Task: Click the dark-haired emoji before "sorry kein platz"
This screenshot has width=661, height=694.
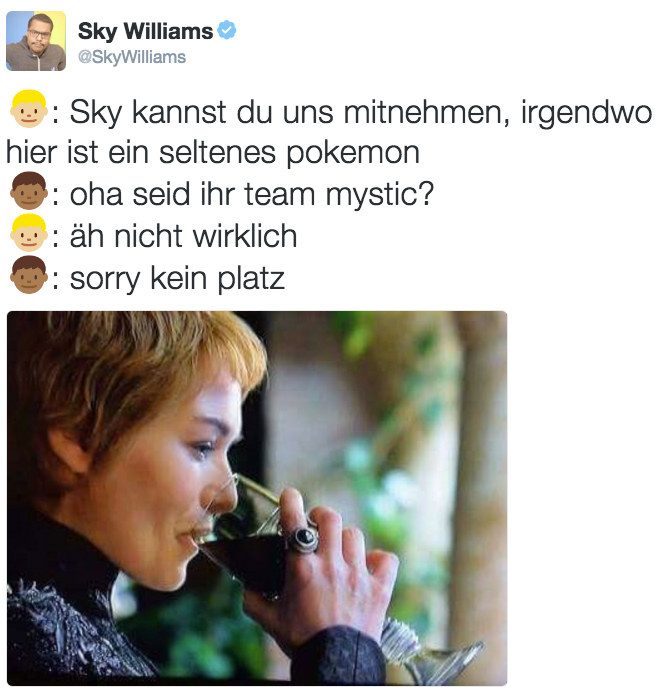Action: [28, 275]
